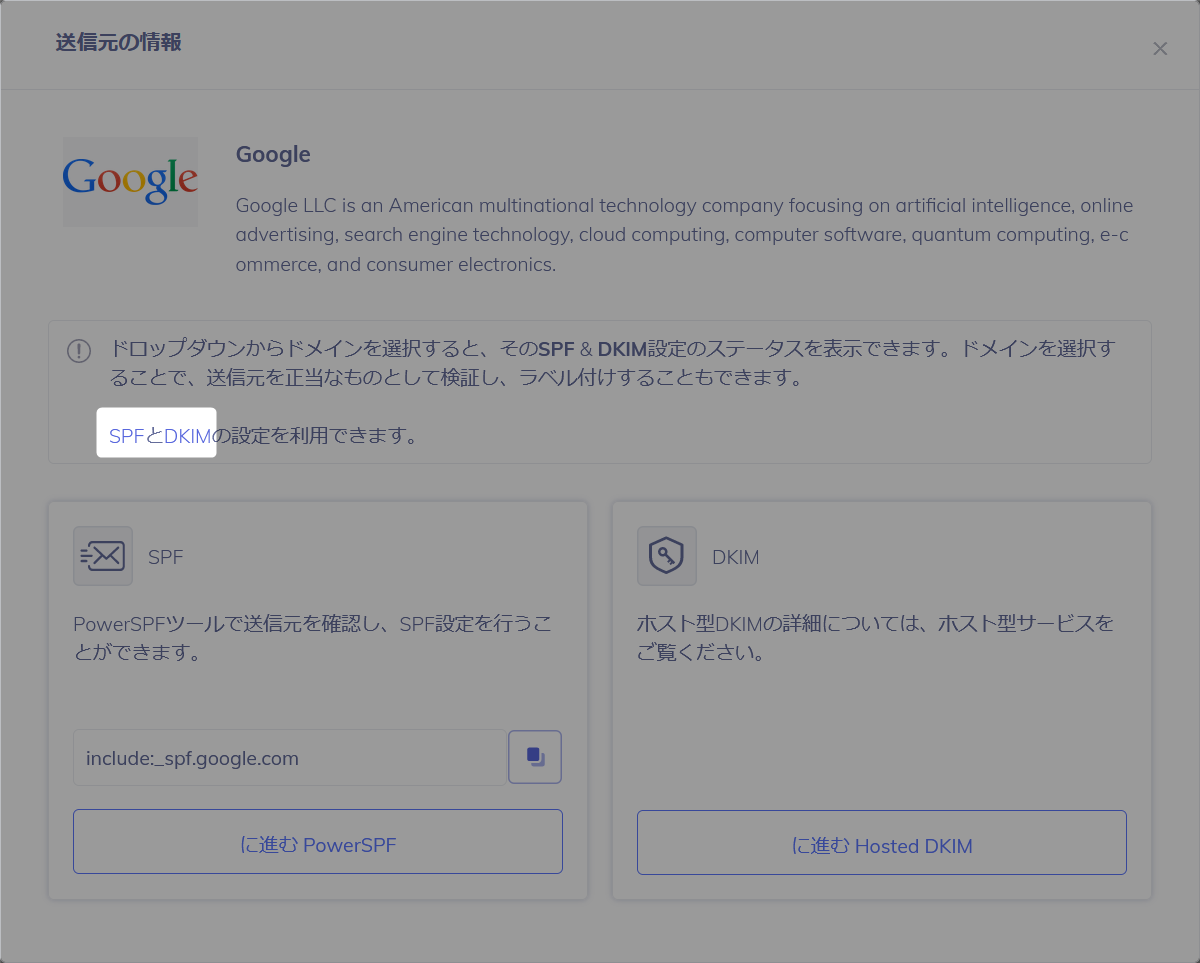
Task: Select the include:_spf.google.com field
Action: [290, 758]
